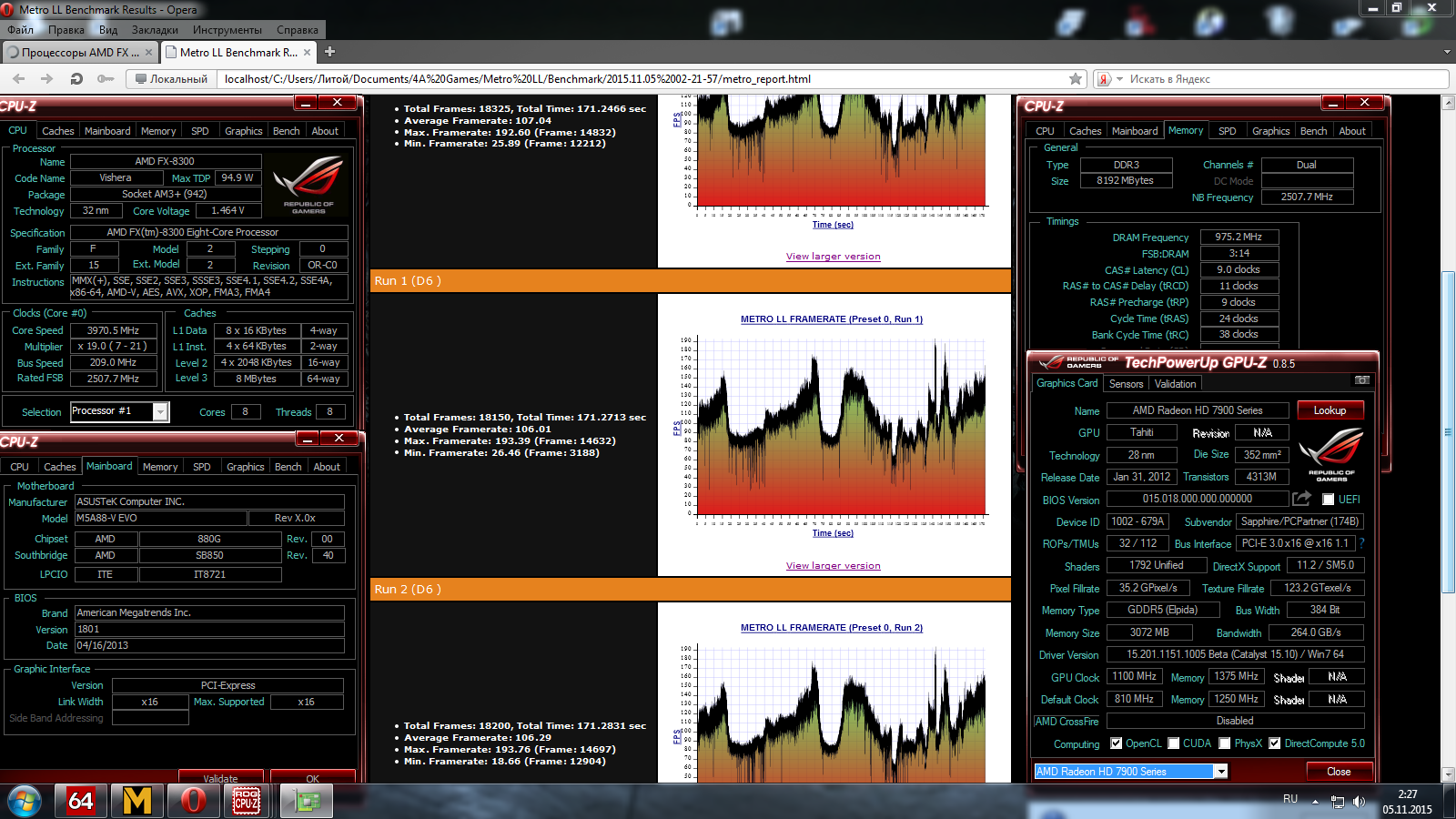Open the Processor #1 selection dropdown
The image size is (1456, 819).
(x=160, y=412)
